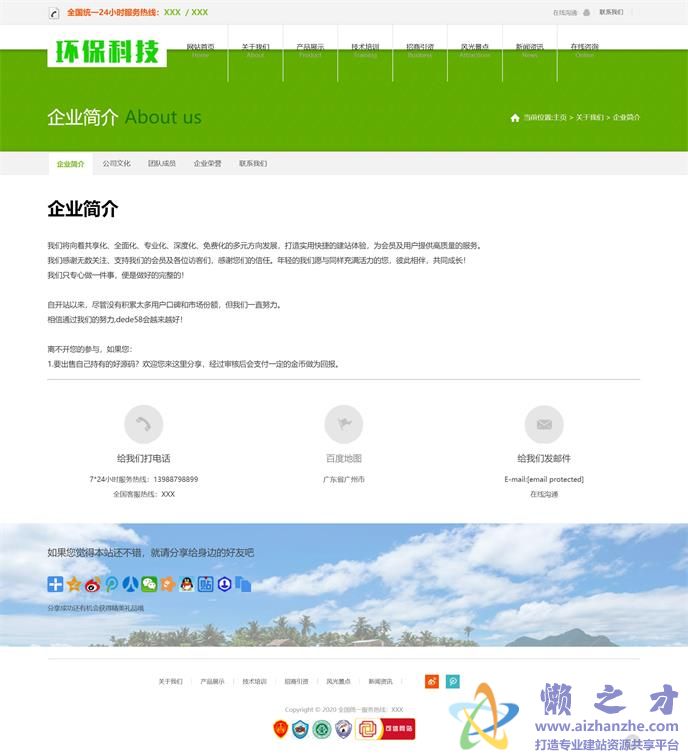
Task: Open the 网站首页 Home nav item
Action: pos(200,51)
